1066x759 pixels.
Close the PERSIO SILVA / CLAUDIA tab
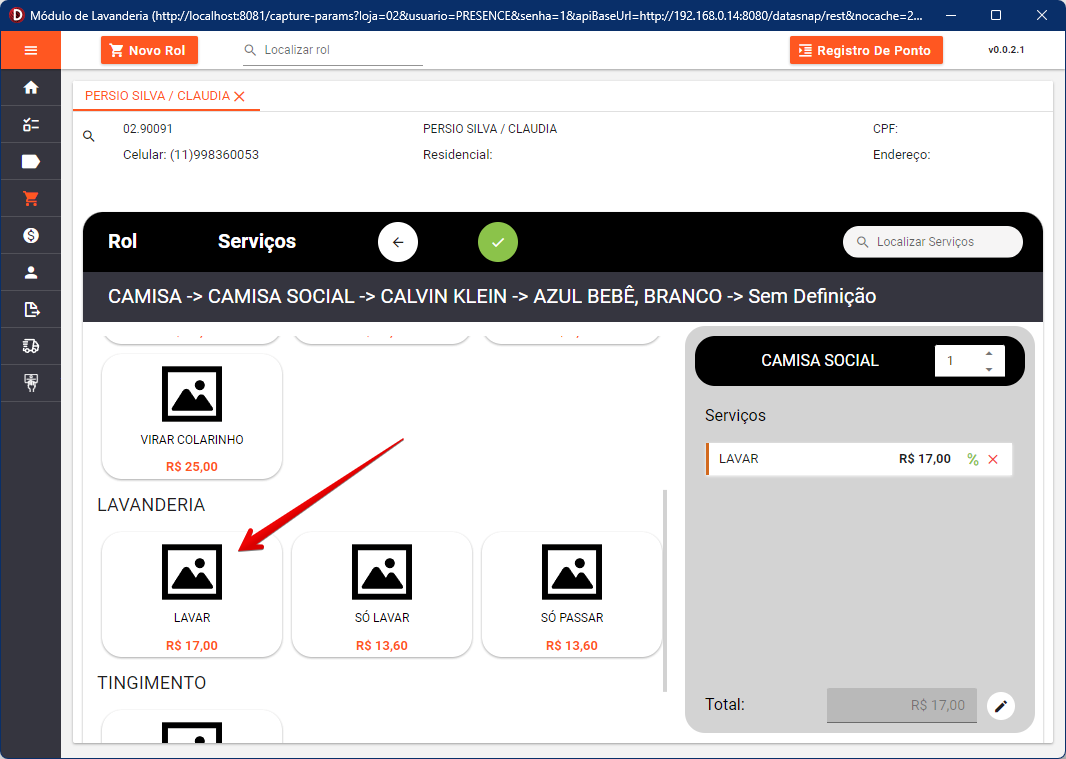(x=239, y=97)
